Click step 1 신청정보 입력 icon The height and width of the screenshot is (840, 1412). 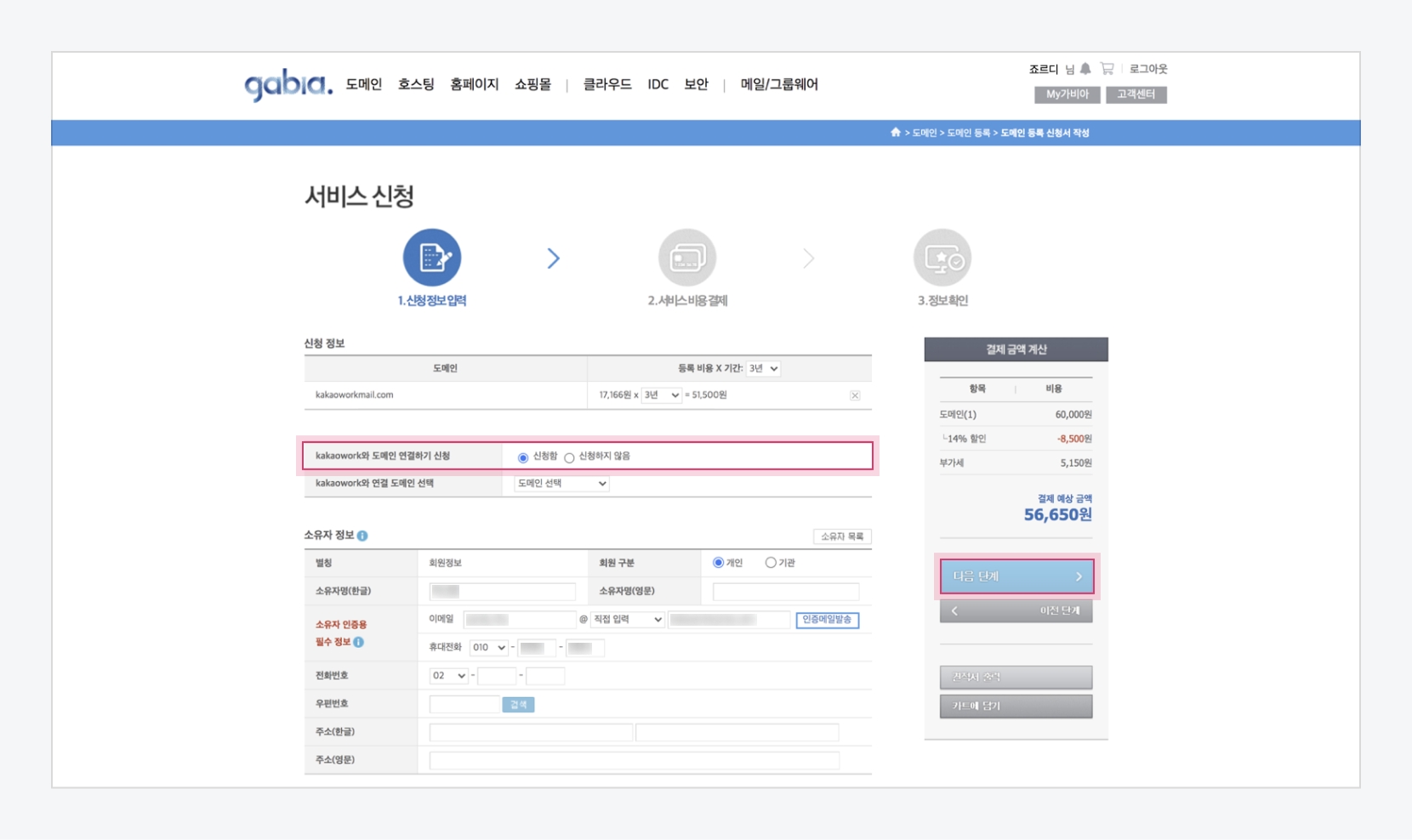pos(432,258)
